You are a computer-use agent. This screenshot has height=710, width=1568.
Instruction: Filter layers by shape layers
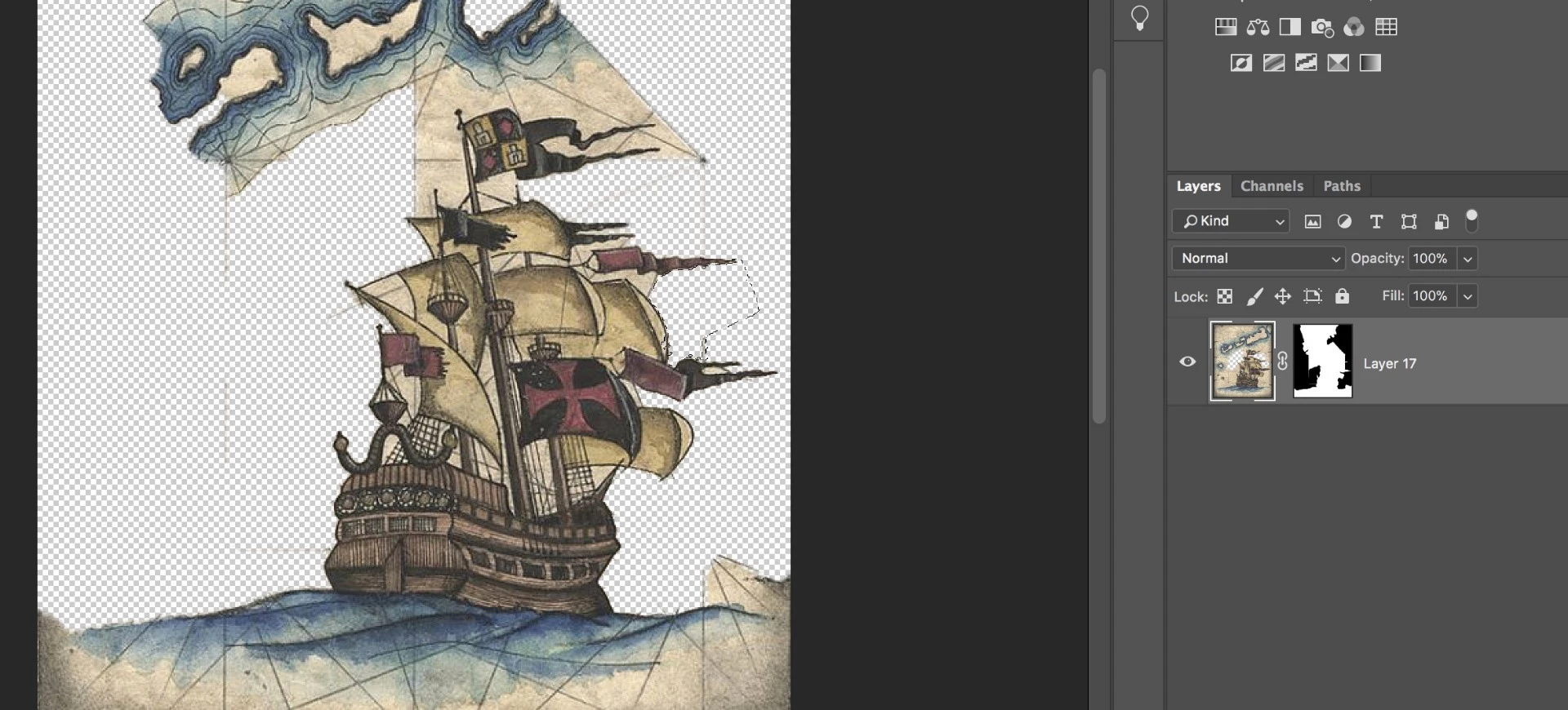(1409, 221)
